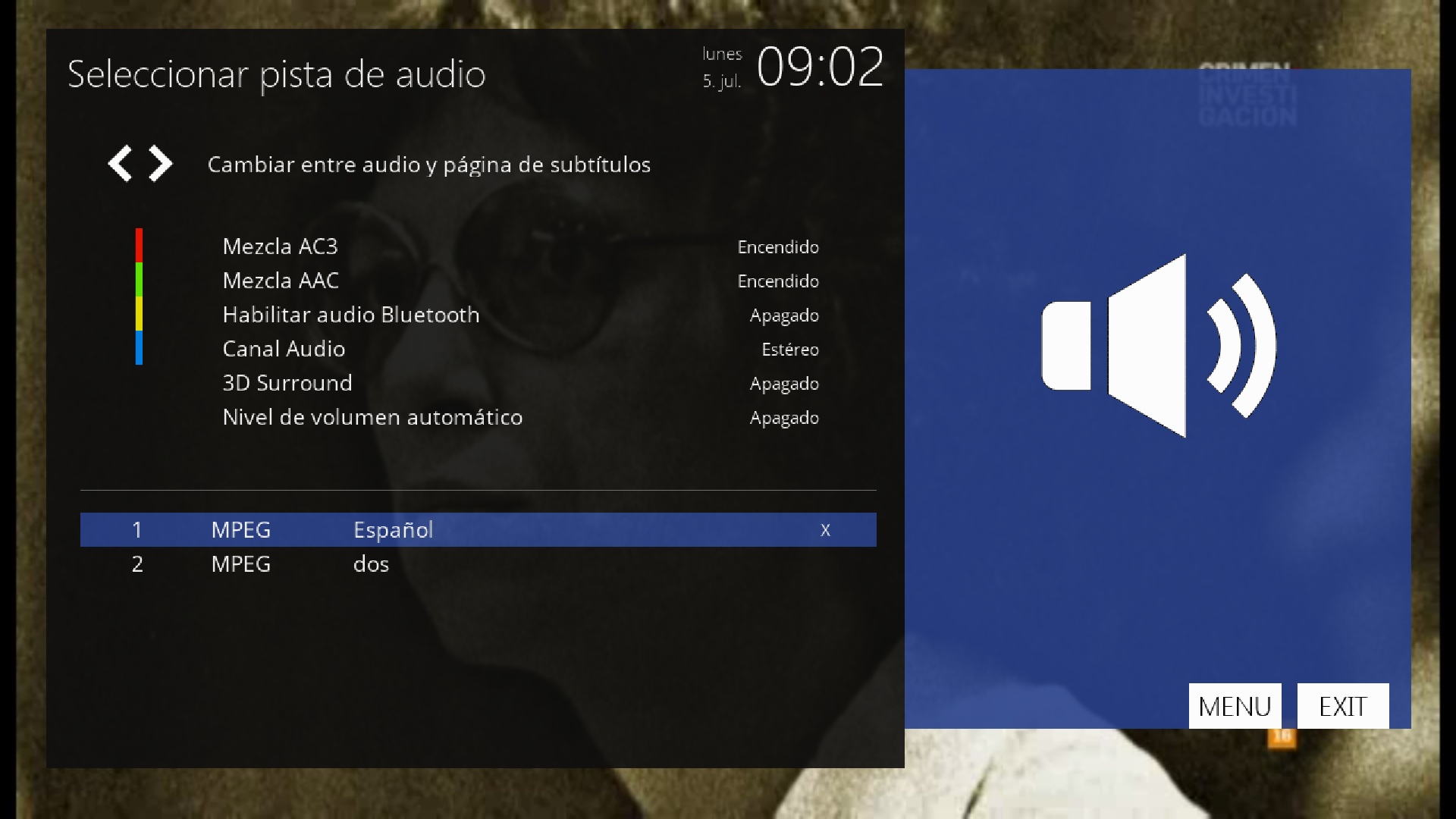Click the 09:02 clock display
1456x819 pixels.
click(819, 67)
